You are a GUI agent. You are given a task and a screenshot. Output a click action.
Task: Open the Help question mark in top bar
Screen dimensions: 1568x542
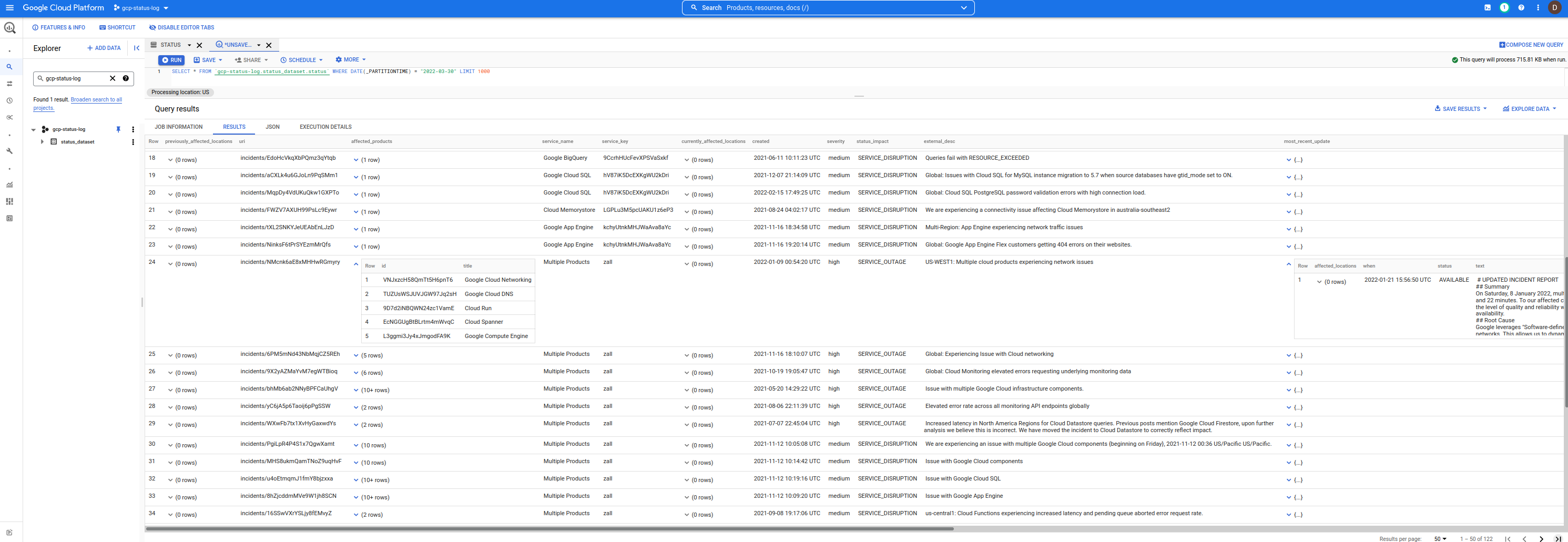[x=1521, y=8]
